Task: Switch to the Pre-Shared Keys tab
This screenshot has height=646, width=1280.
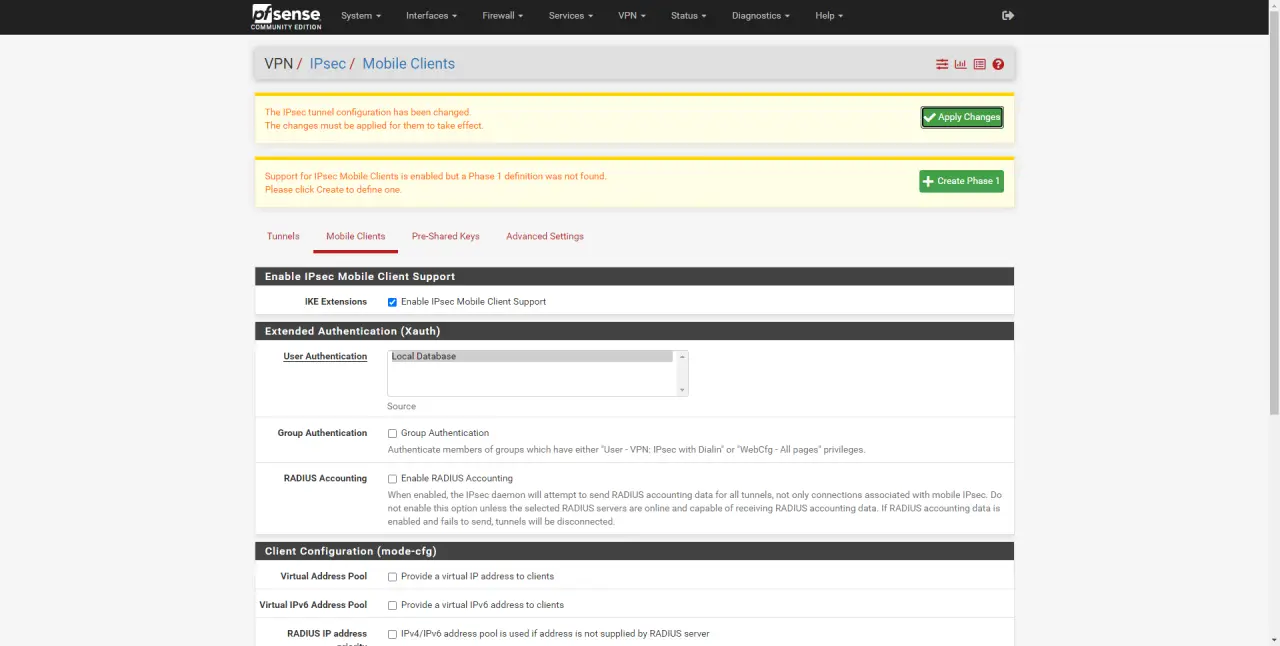Action: pyautogui.click(x=445, y=237)
